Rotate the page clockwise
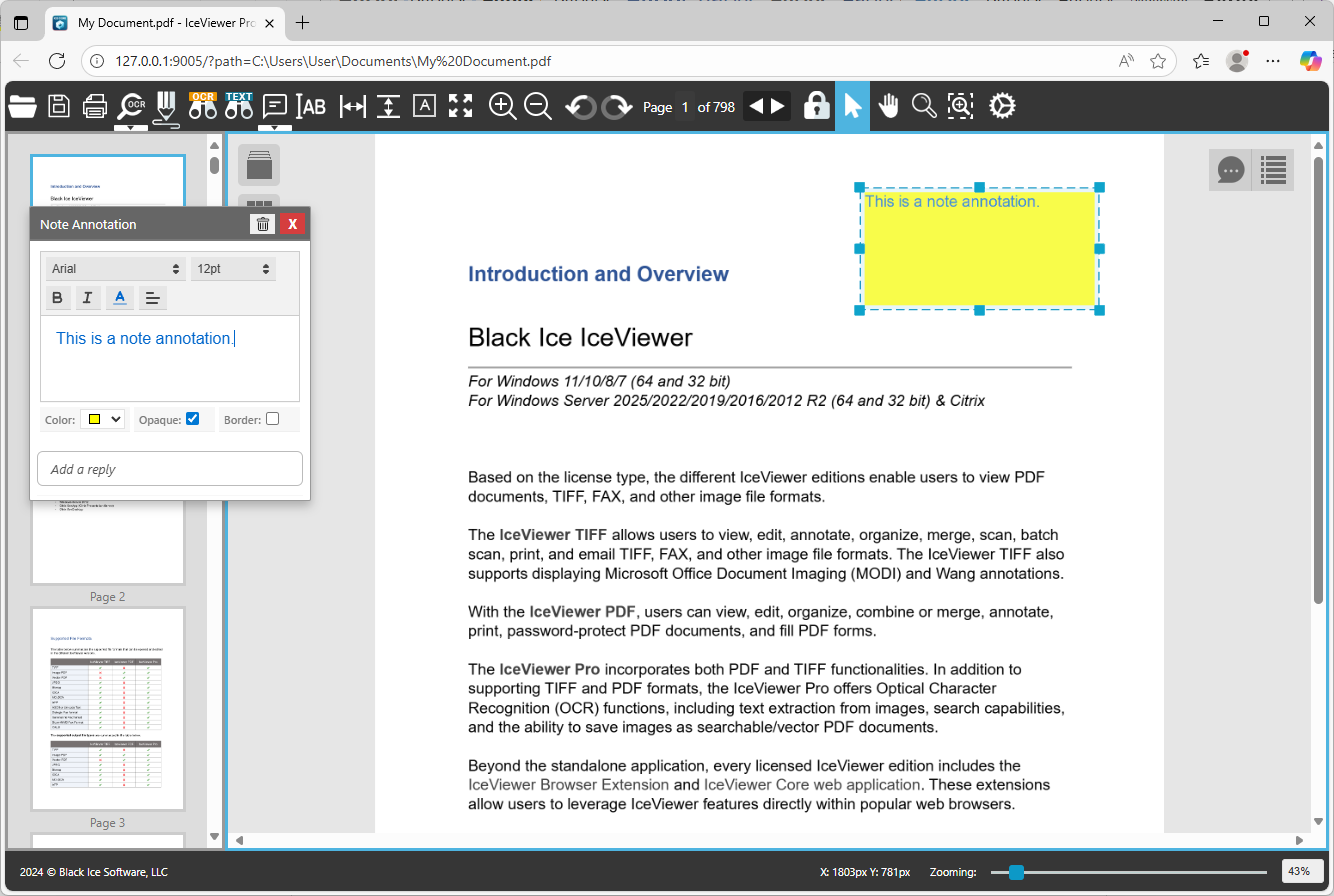Screen dimensions: 1334x896 pos(617,106)
